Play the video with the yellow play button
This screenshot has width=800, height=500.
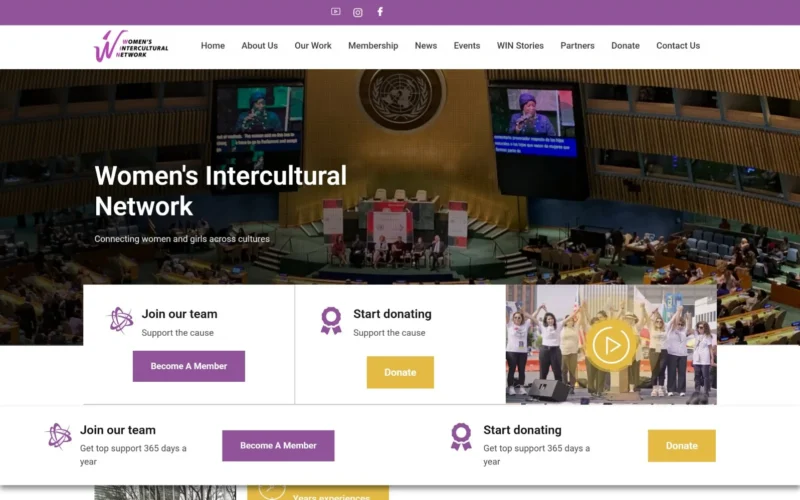[x=611, y=345]
